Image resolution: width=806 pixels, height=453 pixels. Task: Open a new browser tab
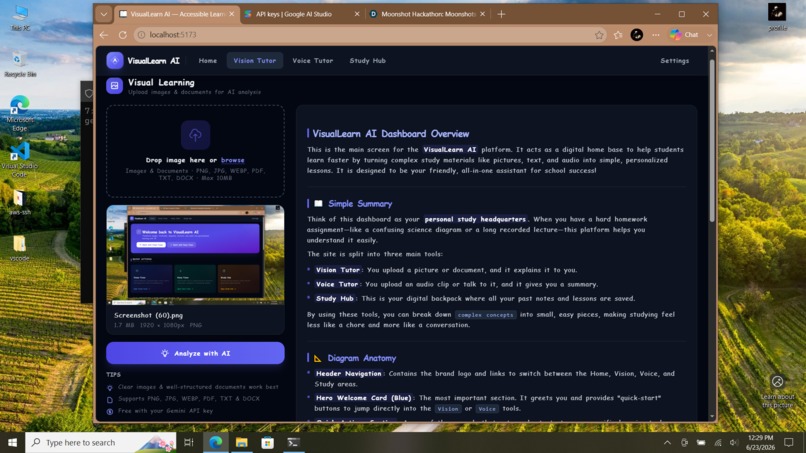click(501, 14)
